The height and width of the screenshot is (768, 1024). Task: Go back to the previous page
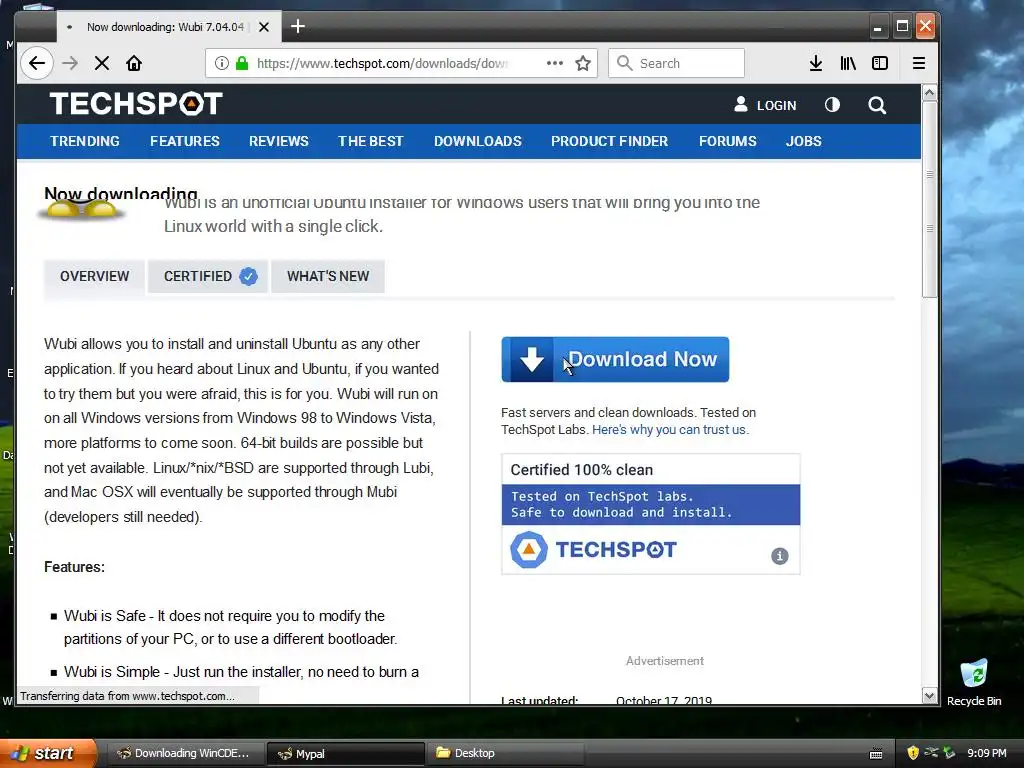[x=37, y=63]
